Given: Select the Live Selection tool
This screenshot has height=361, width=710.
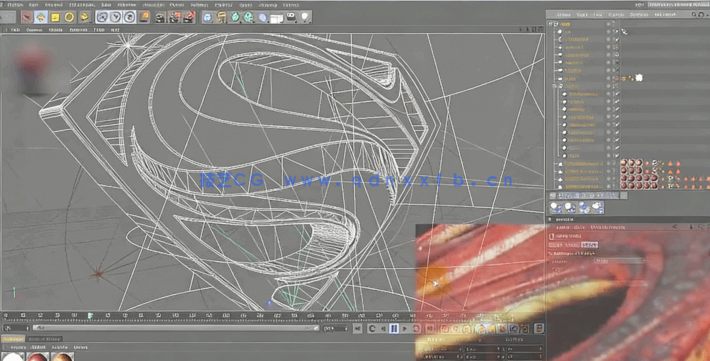Looking at the screenshot, I should pos(27,17).
